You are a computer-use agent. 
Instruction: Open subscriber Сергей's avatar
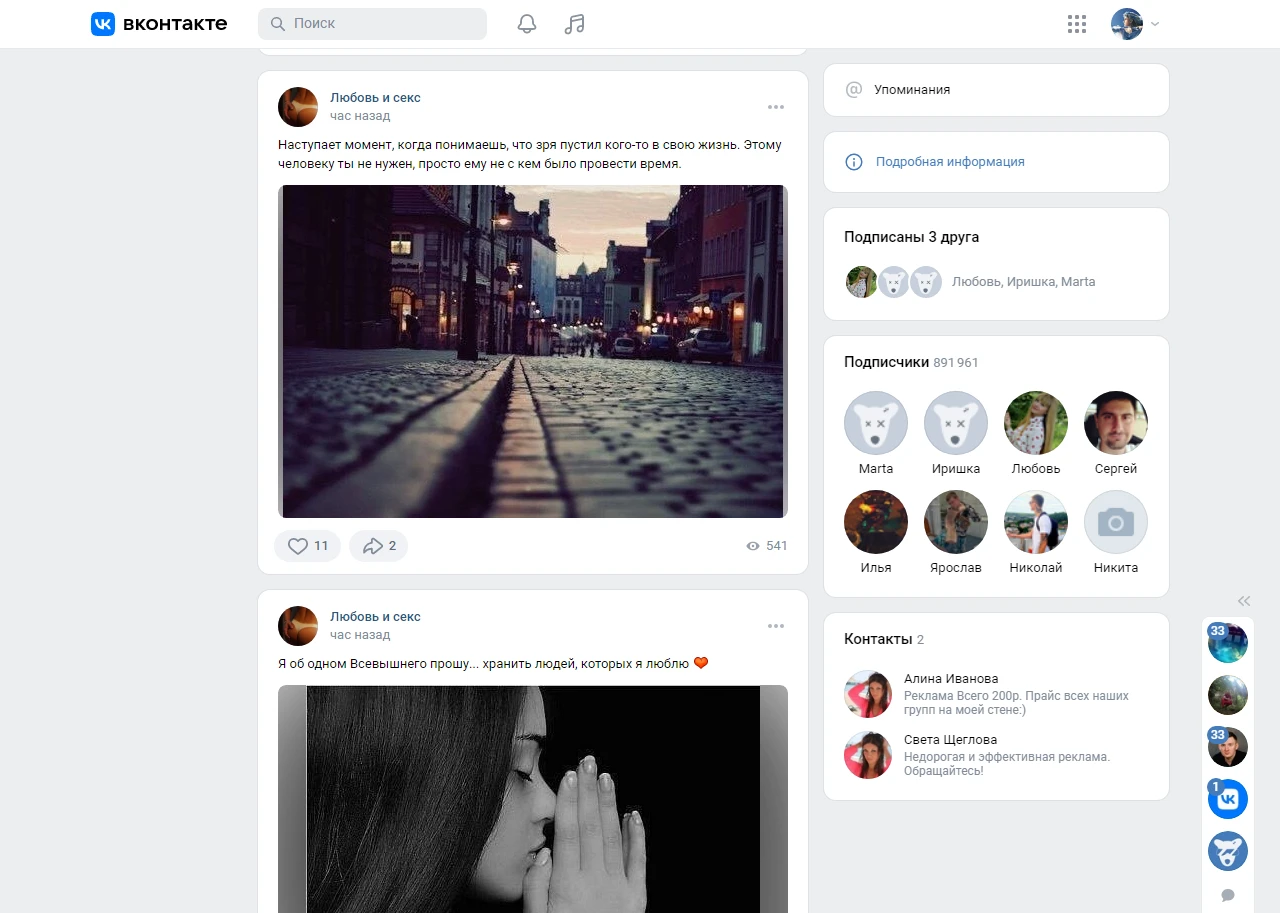click(x=1116, y=423)
